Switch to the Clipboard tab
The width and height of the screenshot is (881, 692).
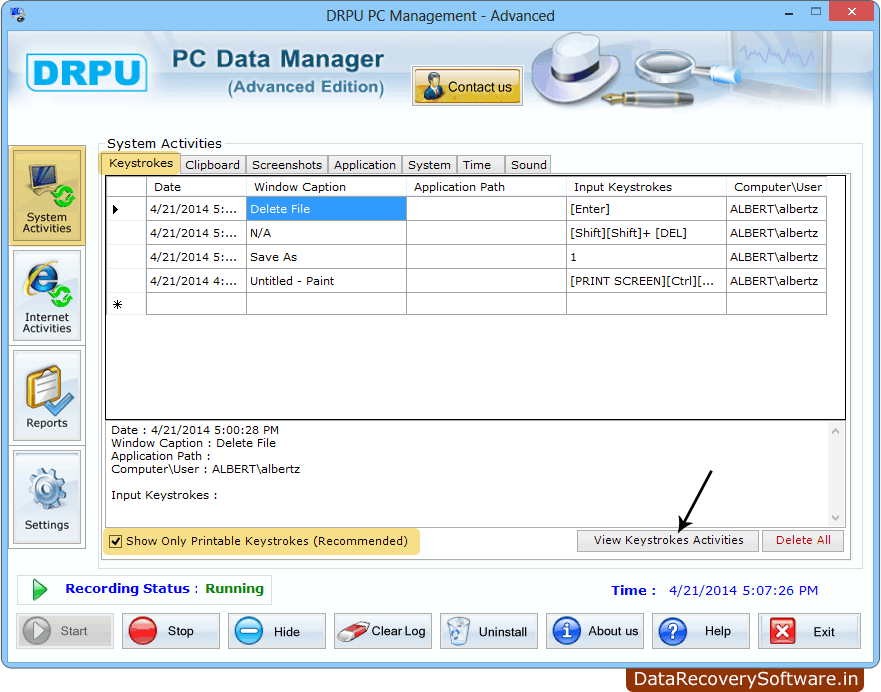212,165
